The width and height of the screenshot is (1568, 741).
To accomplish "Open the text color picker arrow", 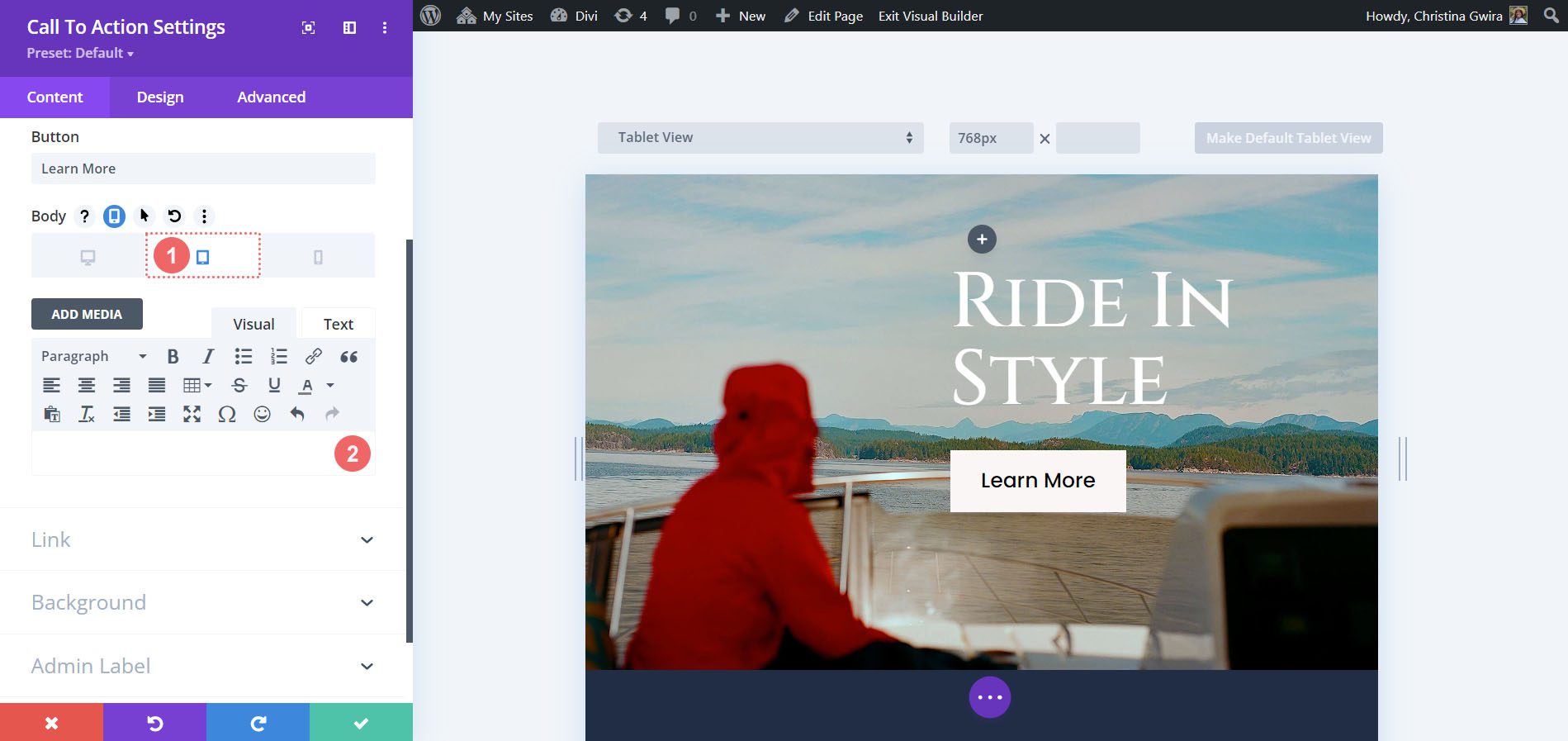I will 330,385.
